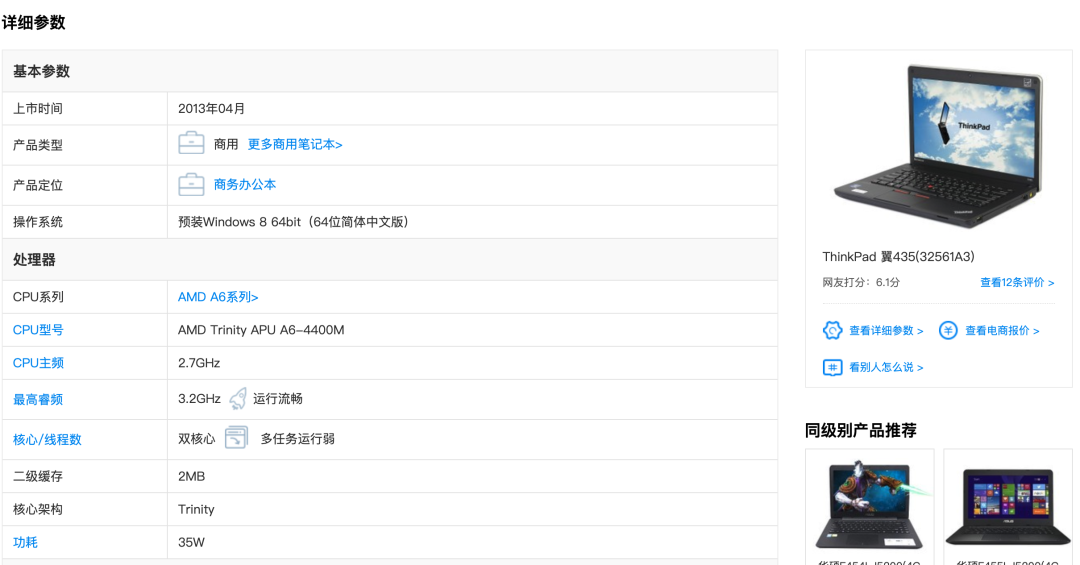Open the 查看电商报价 link
1080x565 pixels.
coord(1002,331)
